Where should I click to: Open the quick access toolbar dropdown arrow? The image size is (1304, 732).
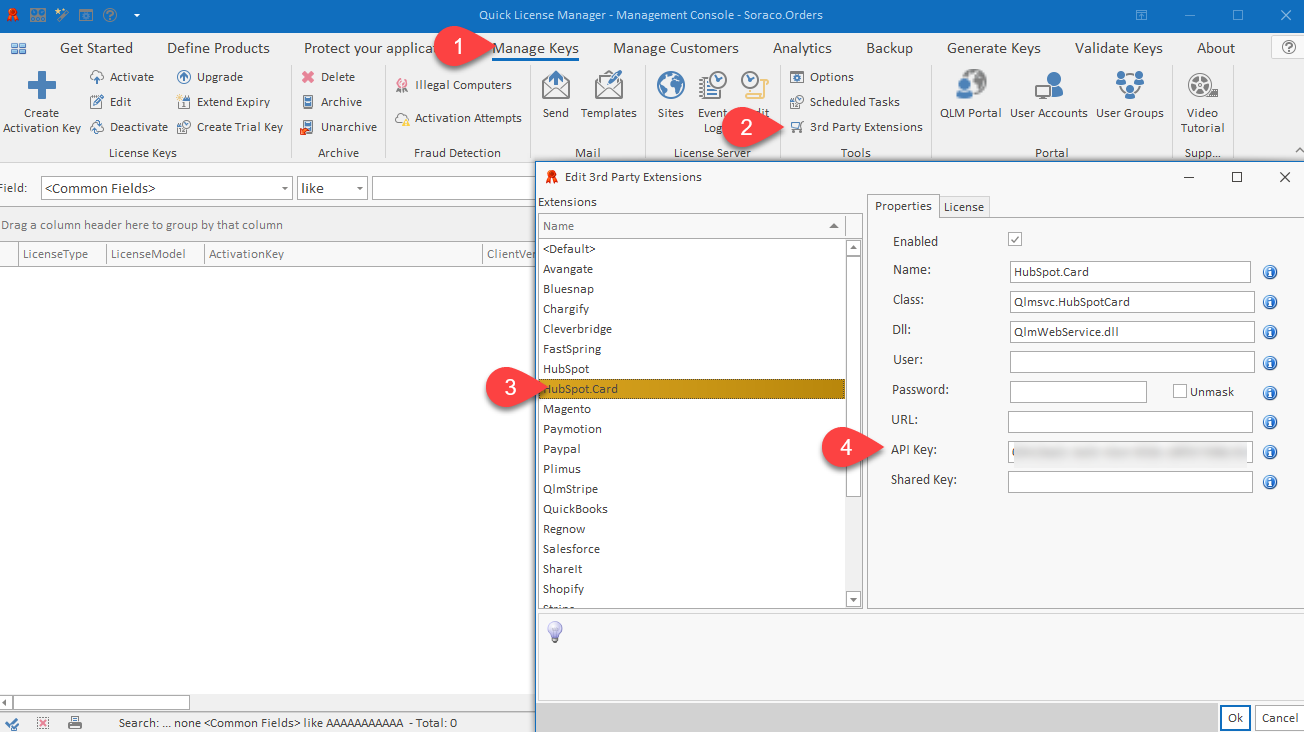point(137,15)
